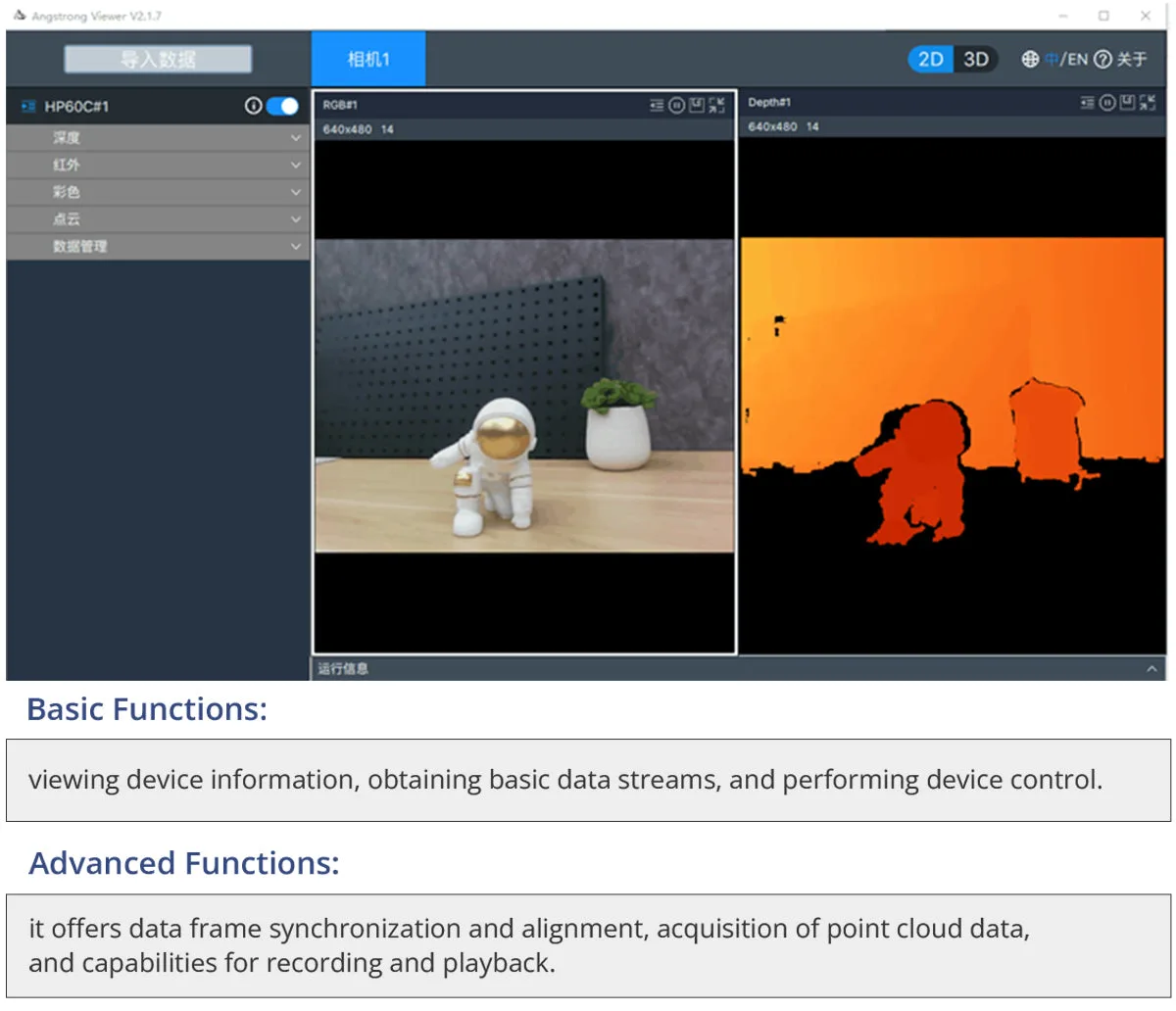This screenshot has width=1176, height=1011.
Task: Save the Depth#1 frame
Action: pos(1127,103)
